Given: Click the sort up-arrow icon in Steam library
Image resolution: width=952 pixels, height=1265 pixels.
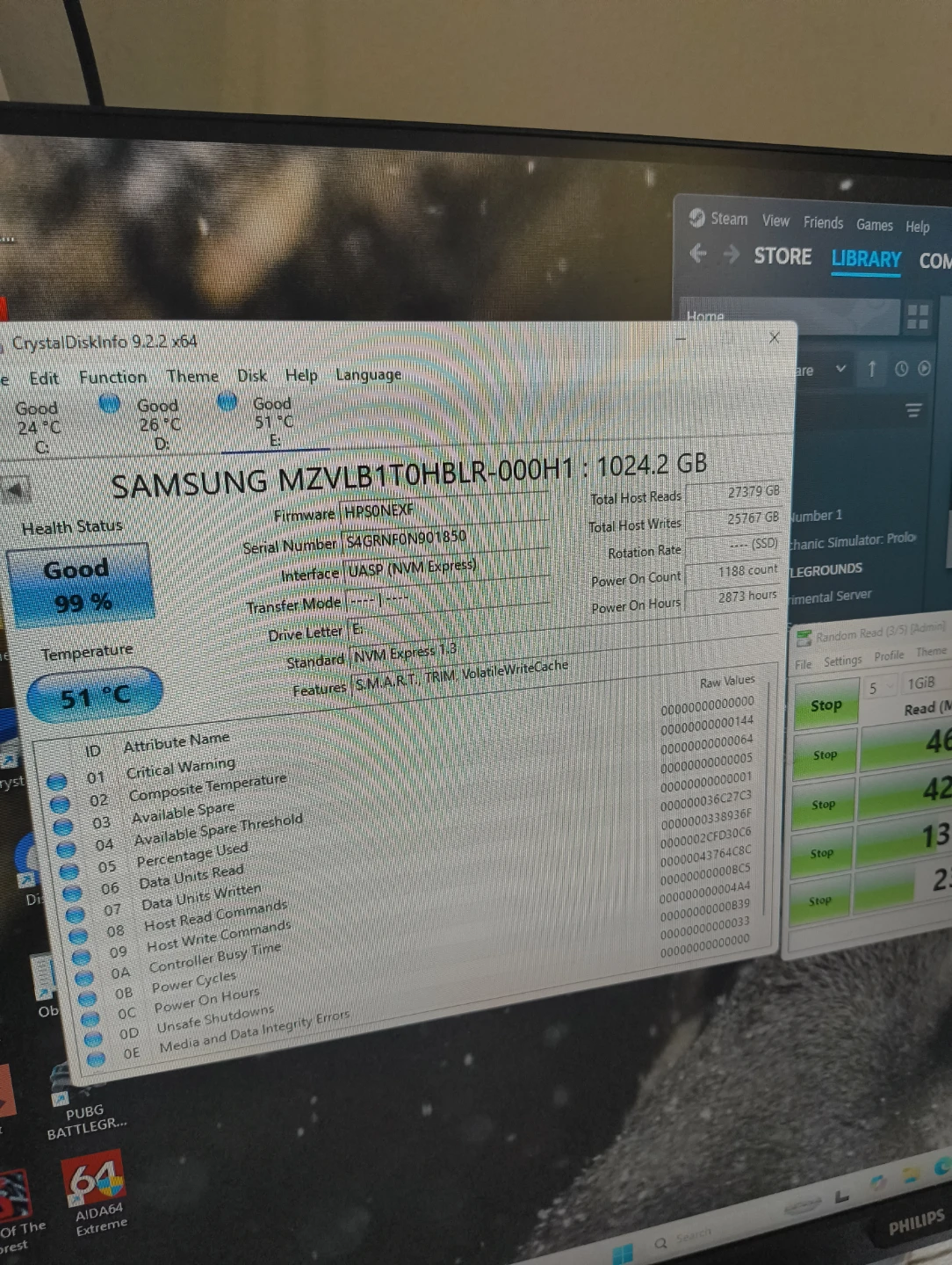Looking at the screenshot, I should coord(872,369).
